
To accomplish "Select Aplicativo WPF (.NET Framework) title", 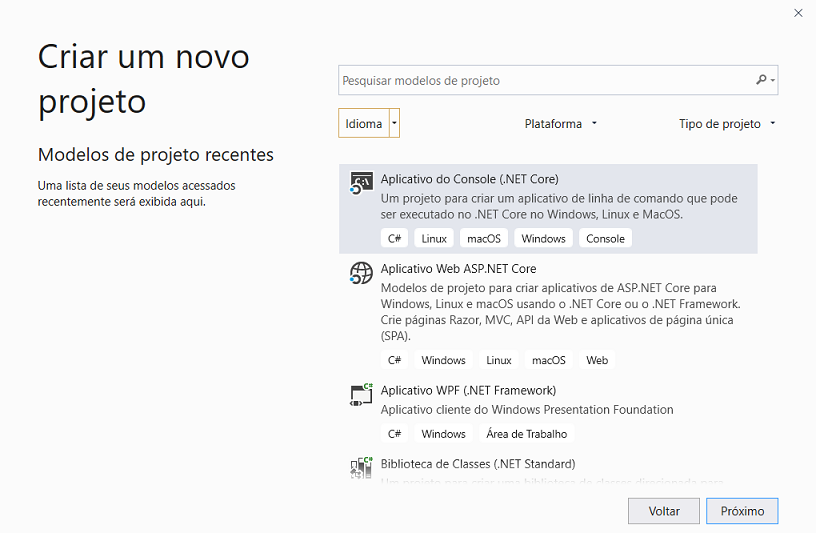I will coord(468,390).
